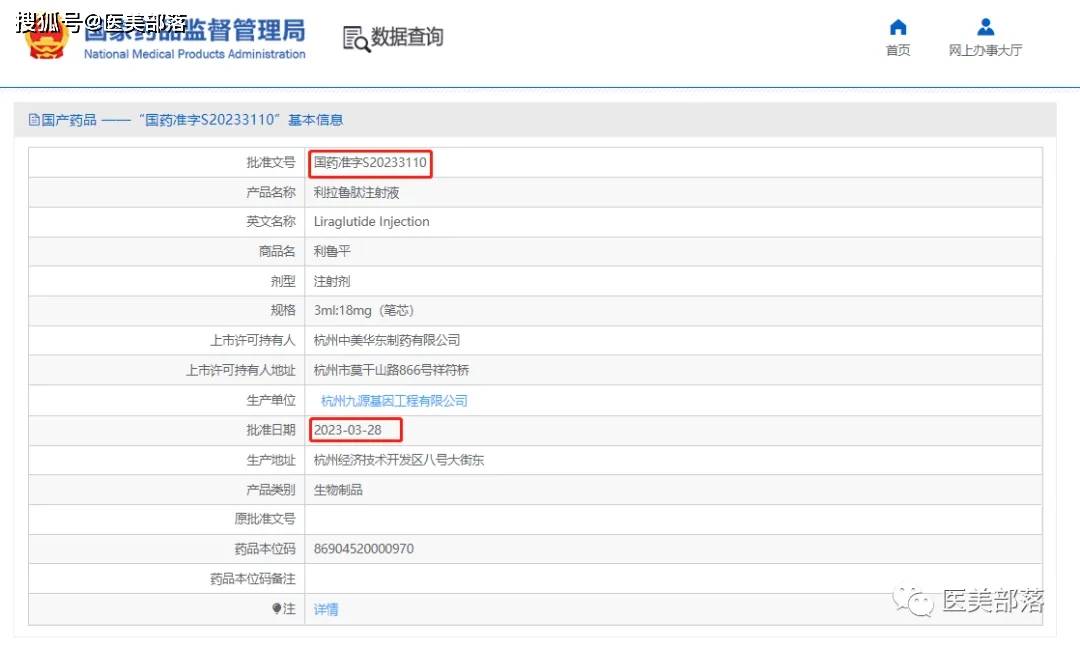
Task: Click the 原批准文号 row label
Action: (x=264, y=519)
